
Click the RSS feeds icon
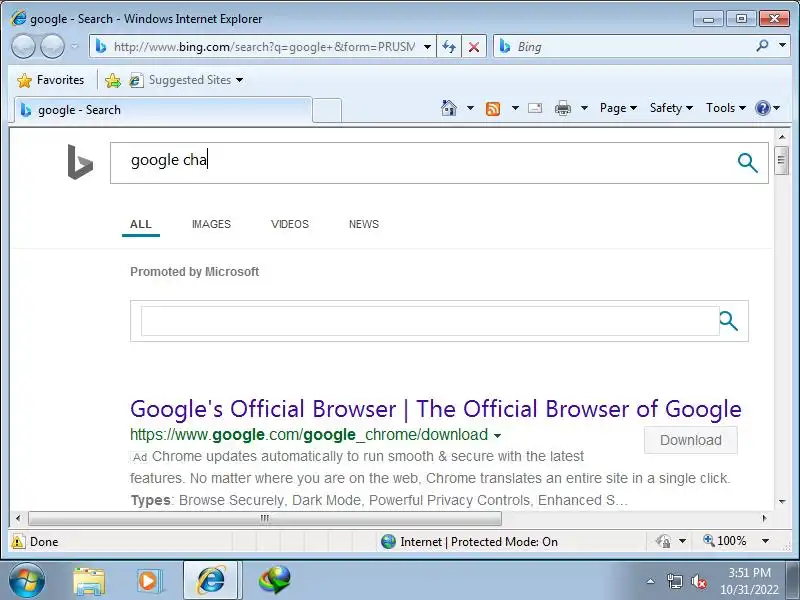pos(493,108)
